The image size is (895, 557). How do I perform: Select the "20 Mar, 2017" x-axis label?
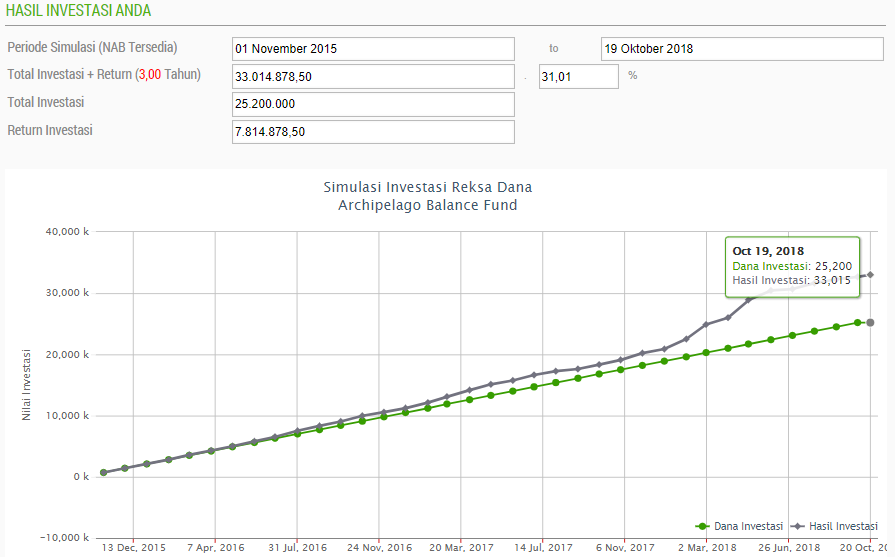click(x=461, y=548)
